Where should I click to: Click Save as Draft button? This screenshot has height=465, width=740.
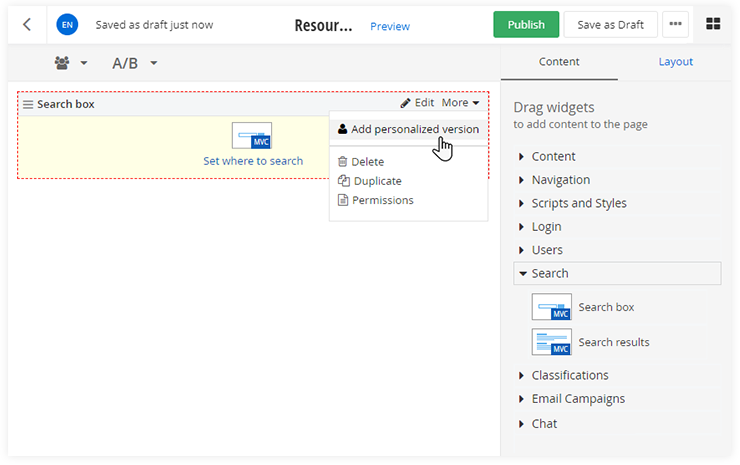click(x=610, y=25)
